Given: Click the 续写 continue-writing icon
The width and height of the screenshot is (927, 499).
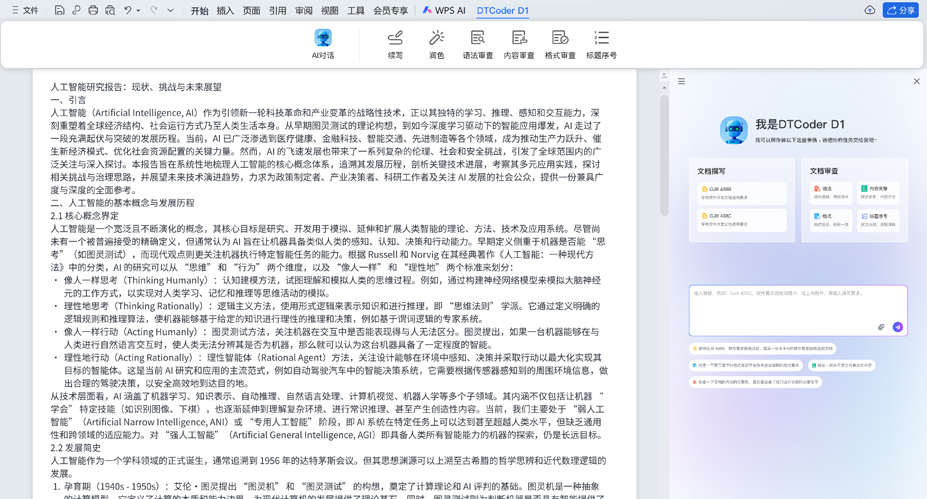Looking at the screenshot, I should [x=395, y=43].
